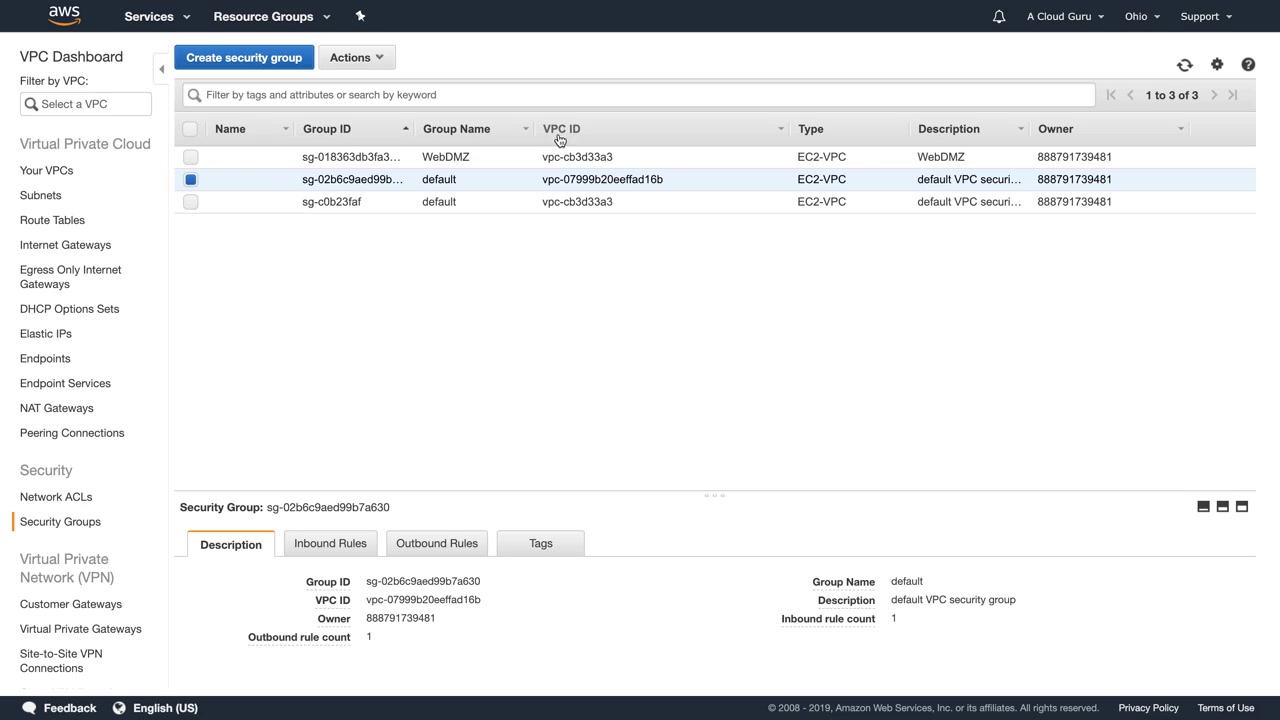
Task: Uncheck the sg-02b6c9aed99b row checkbox
Action: (x=190, y=179)
